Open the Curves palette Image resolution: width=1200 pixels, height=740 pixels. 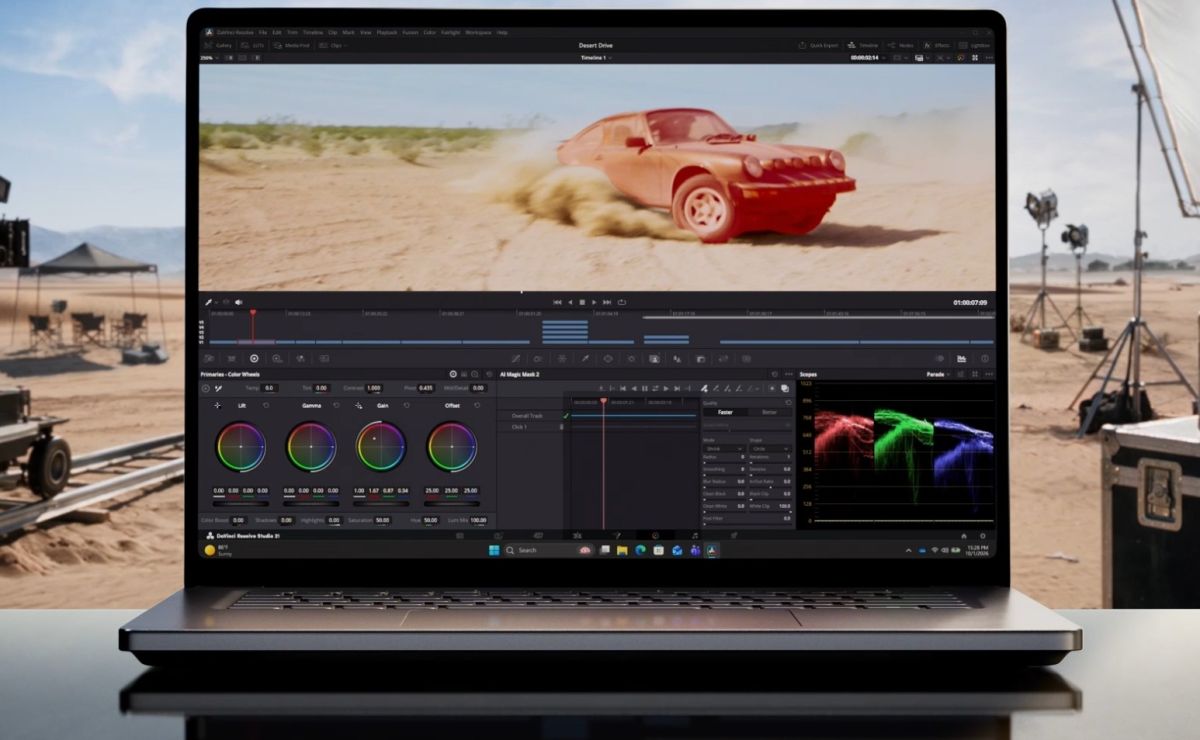515,358
